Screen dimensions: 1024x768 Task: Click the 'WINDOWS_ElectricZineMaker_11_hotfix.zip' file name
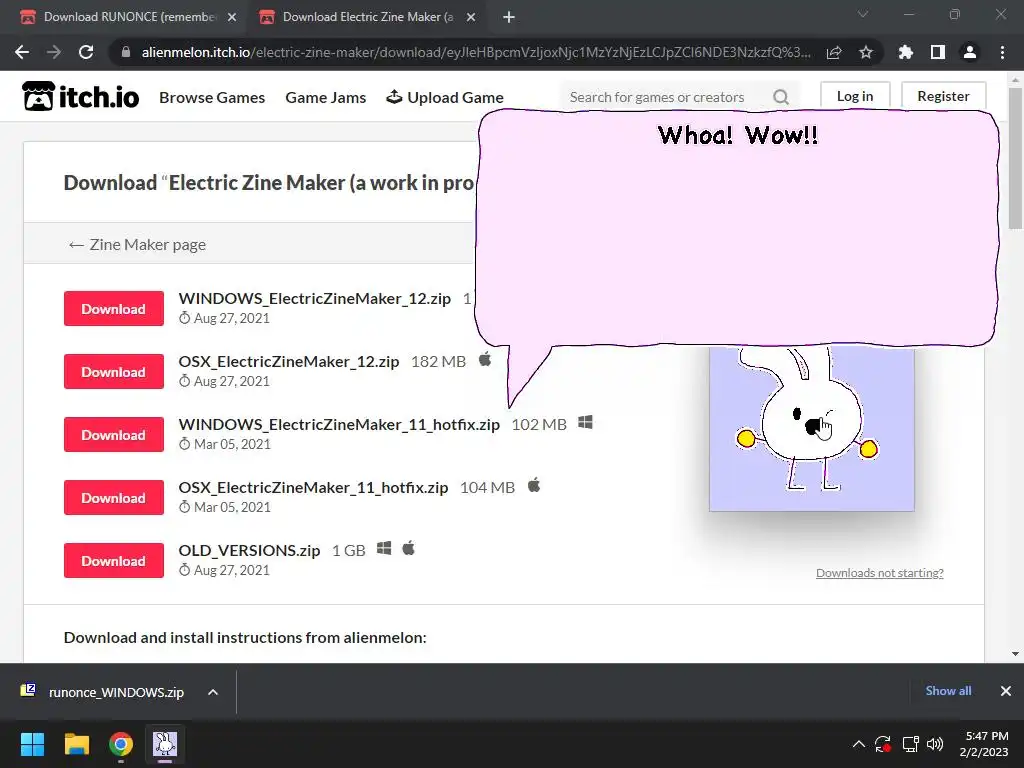click(339, 424)
